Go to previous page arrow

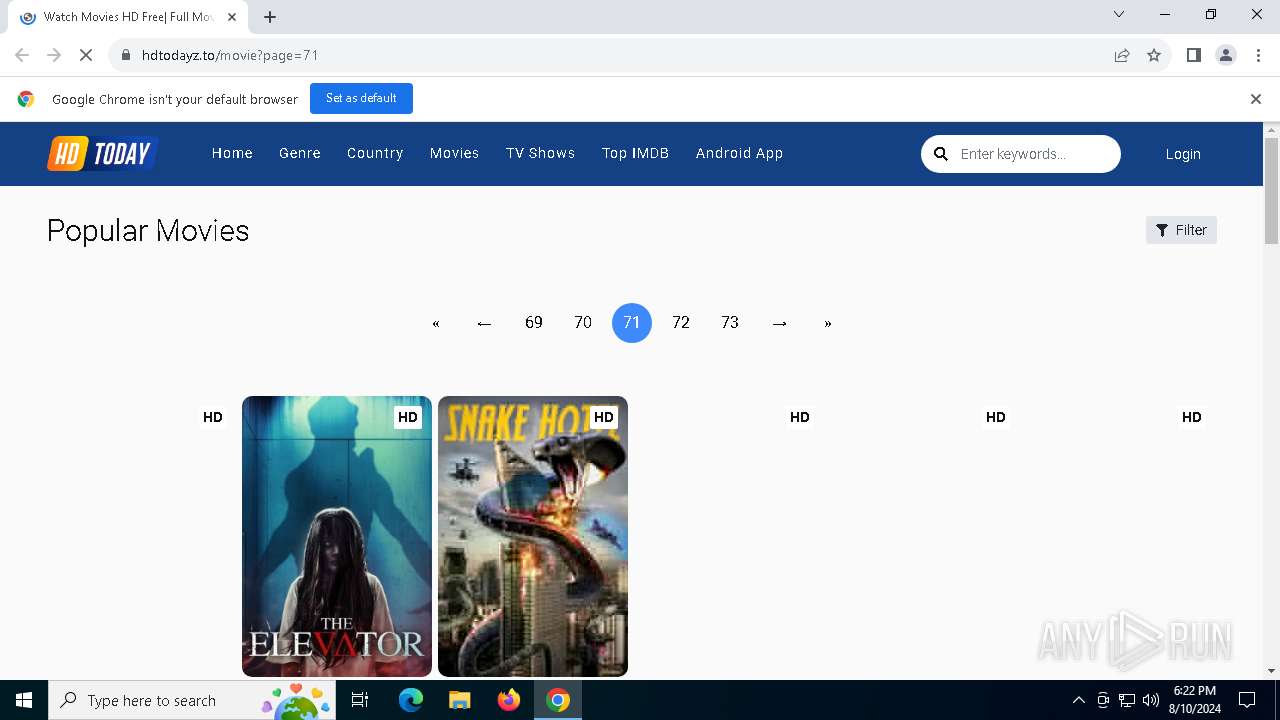[485, 323]
